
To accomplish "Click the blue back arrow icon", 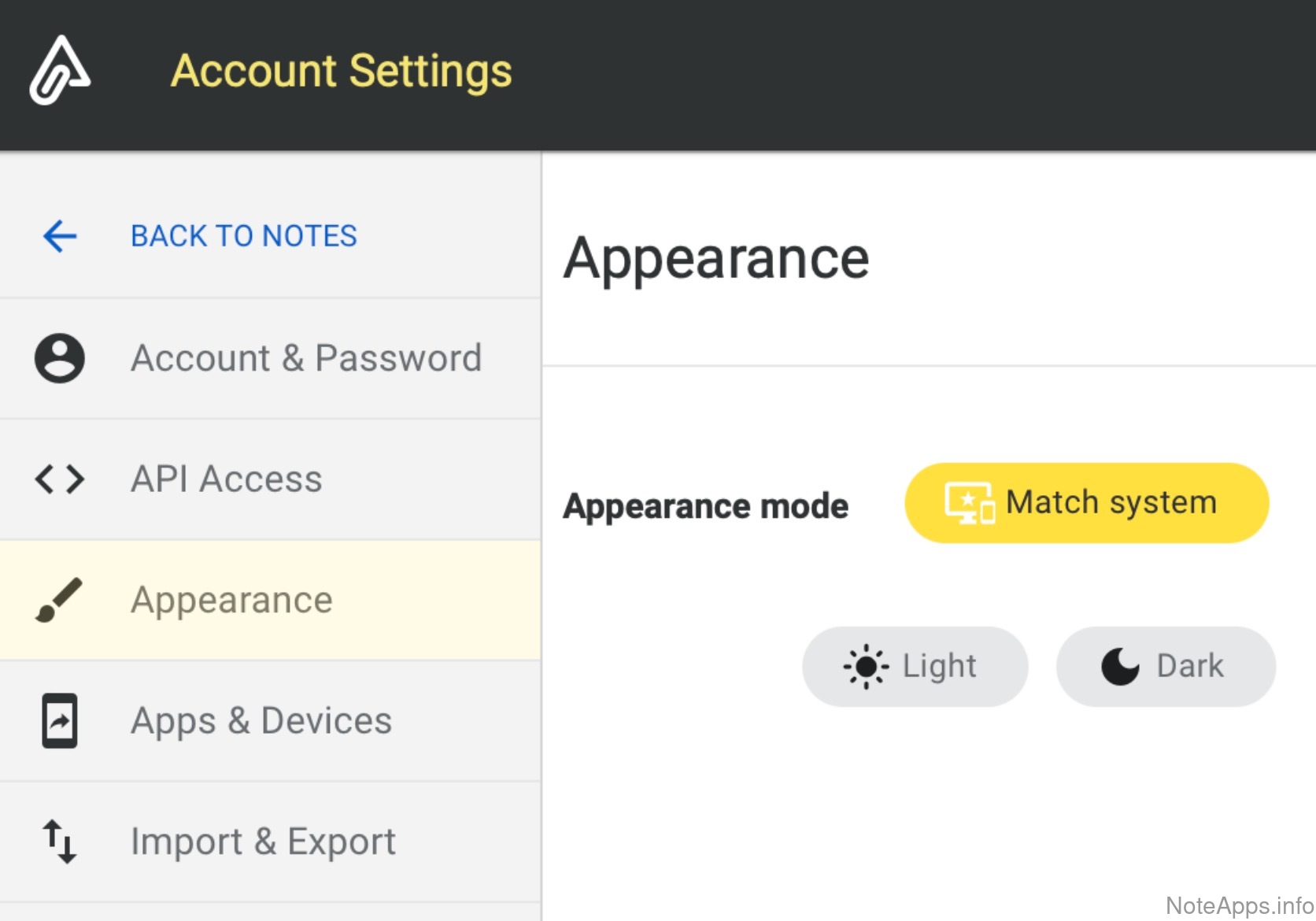I will [x=60, y=235].
